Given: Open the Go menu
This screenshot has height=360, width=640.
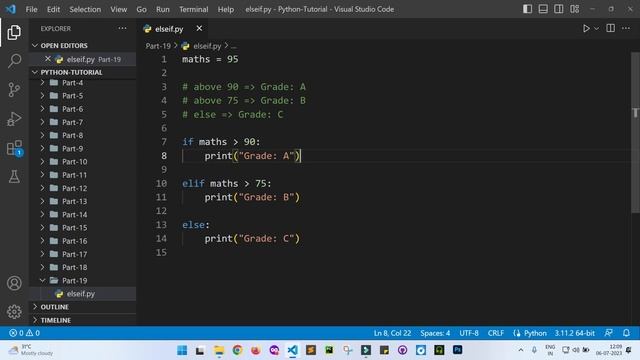Looking at the screenshot, I should [x=141, y=9].
